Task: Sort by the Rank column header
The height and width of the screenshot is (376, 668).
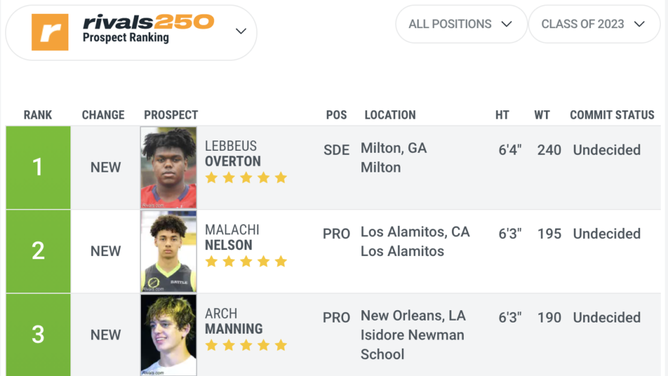Action: (x=37, y=115)
